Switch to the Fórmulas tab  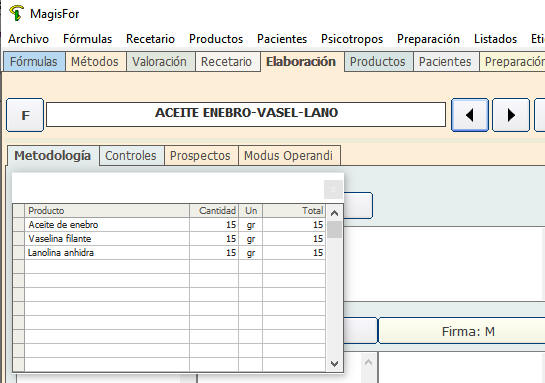tap(34, 62)
